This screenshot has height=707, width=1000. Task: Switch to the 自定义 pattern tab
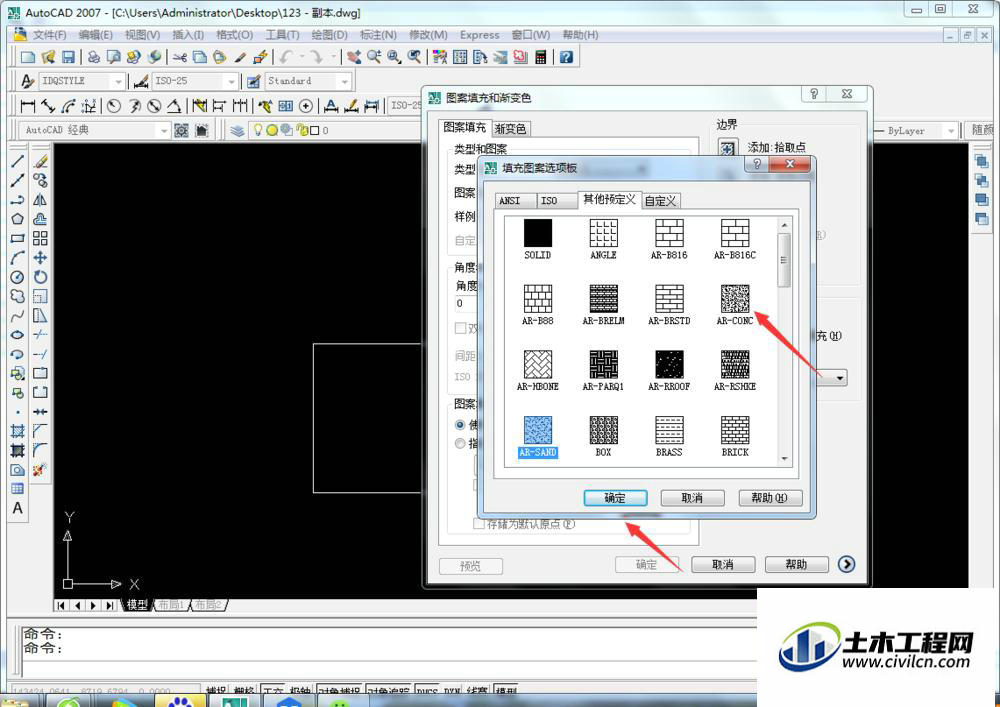[x=660, y=201]
